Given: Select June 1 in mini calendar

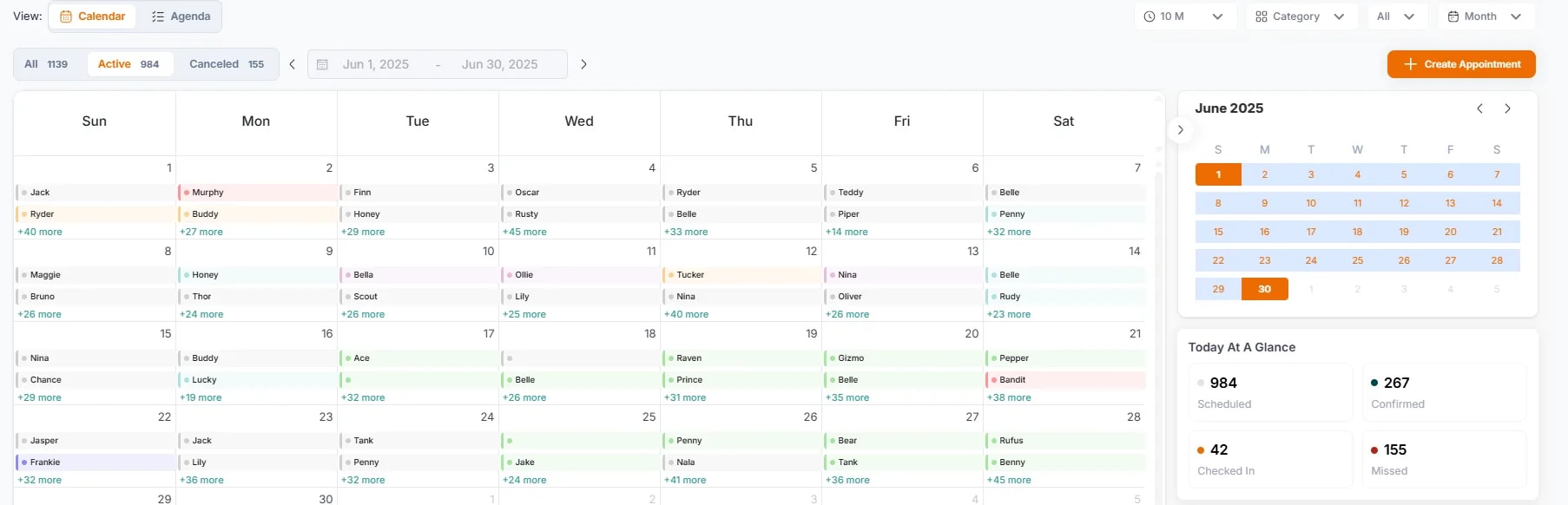Looking at the screenshot, I should click(1218, 174).
